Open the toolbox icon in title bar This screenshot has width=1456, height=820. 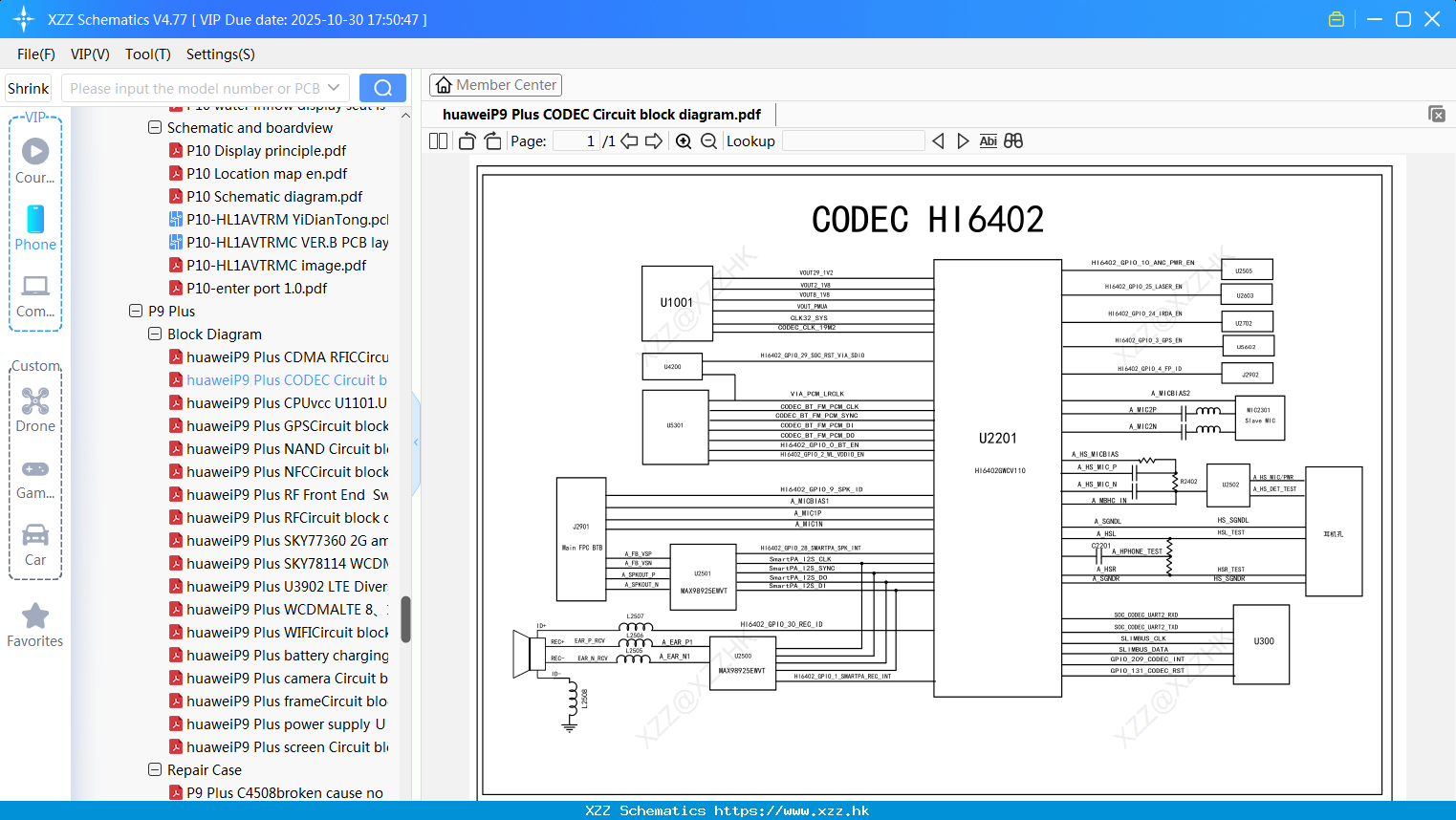pyautogui.click(x=1336, y=19)
